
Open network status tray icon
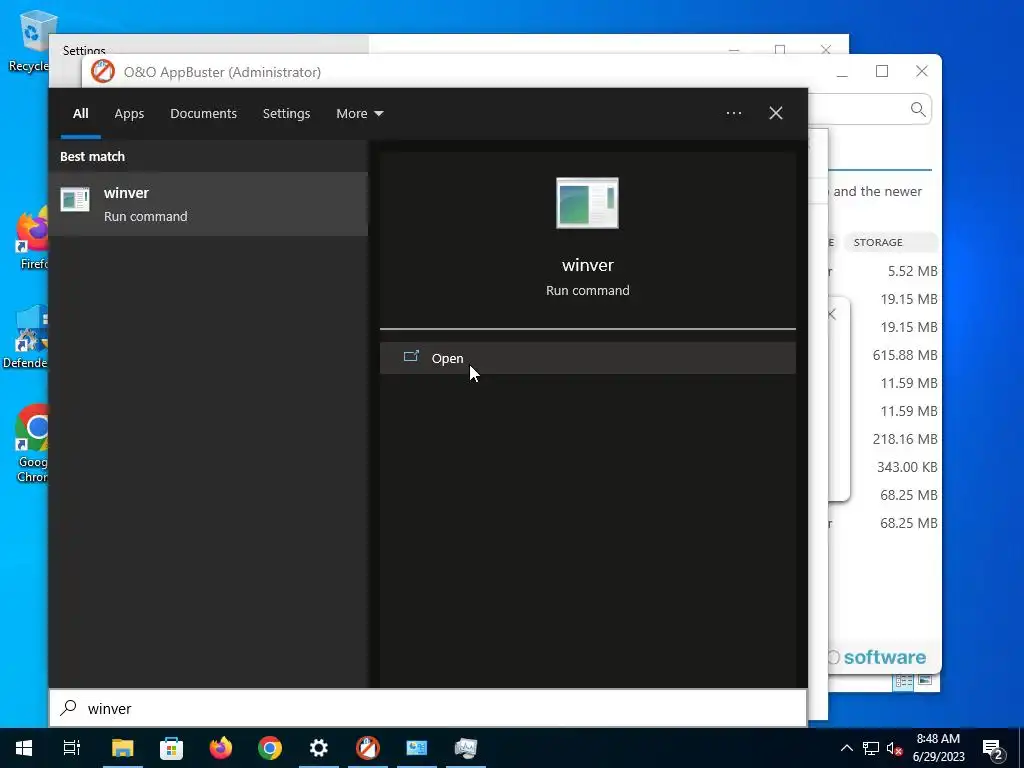871,748
